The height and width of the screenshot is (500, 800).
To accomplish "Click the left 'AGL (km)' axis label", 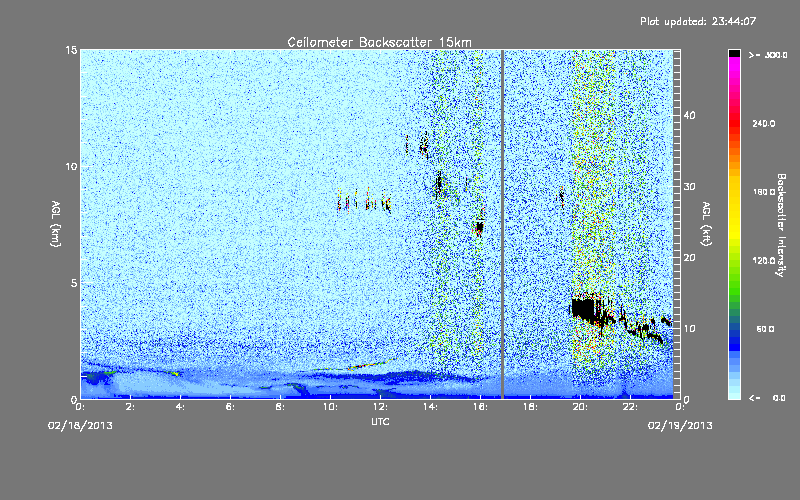I will 56,223.
